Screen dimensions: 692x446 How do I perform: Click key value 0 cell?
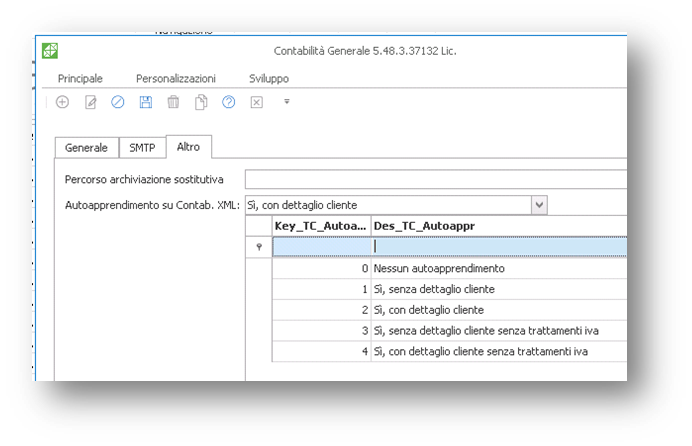point(321,268)
